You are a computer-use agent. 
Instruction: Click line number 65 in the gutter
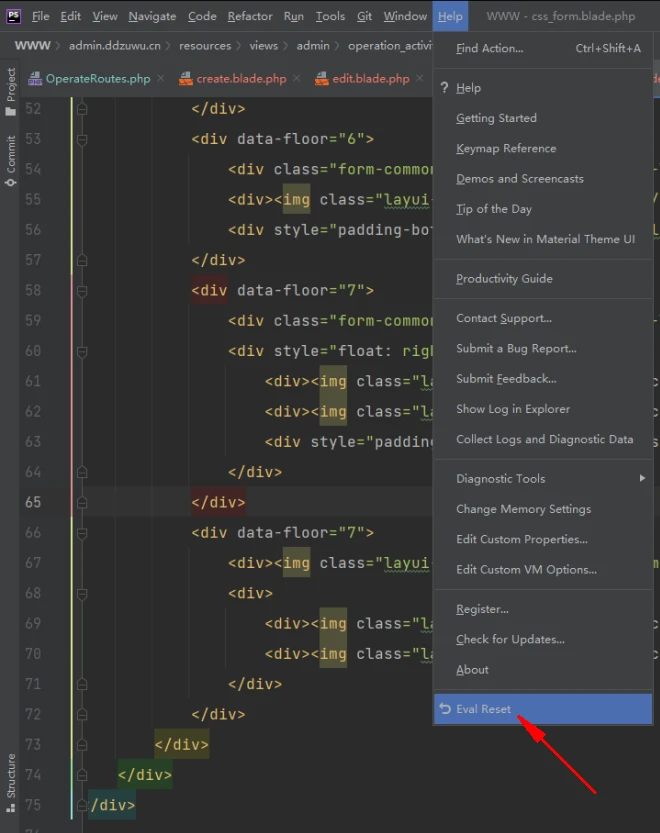pos(34,502)
